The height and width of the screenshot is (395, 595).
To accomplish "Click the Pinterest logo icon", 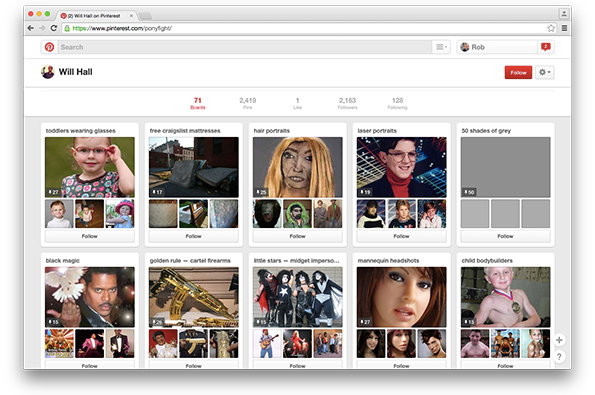I will coord(49,47).
